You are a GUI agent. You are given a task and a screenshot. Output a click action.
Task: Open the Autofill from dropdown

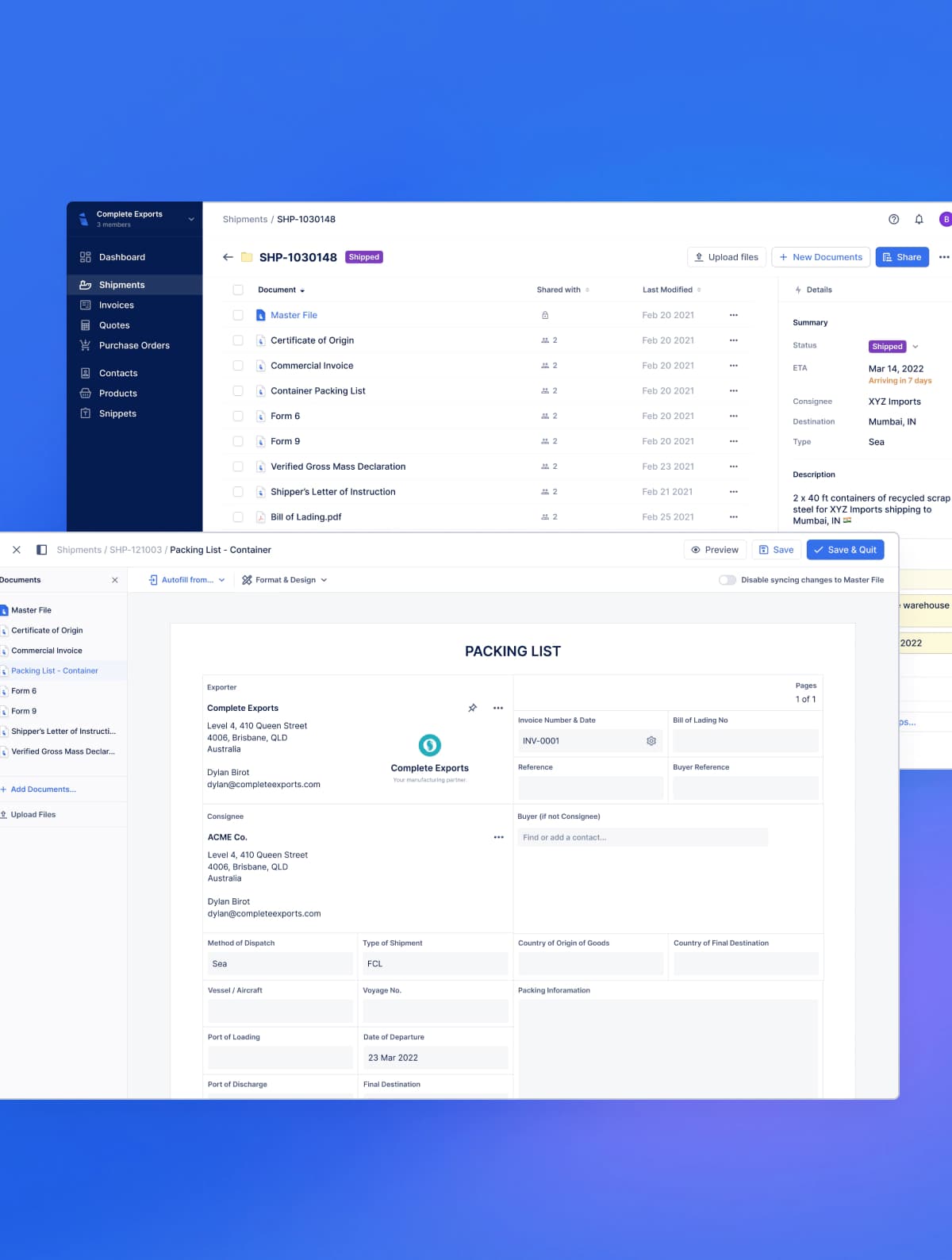[x=187, y=580]
